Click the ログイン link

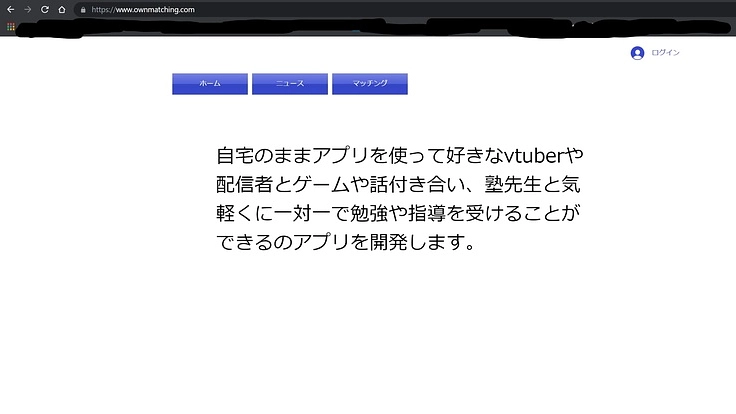tap(665, 53)
